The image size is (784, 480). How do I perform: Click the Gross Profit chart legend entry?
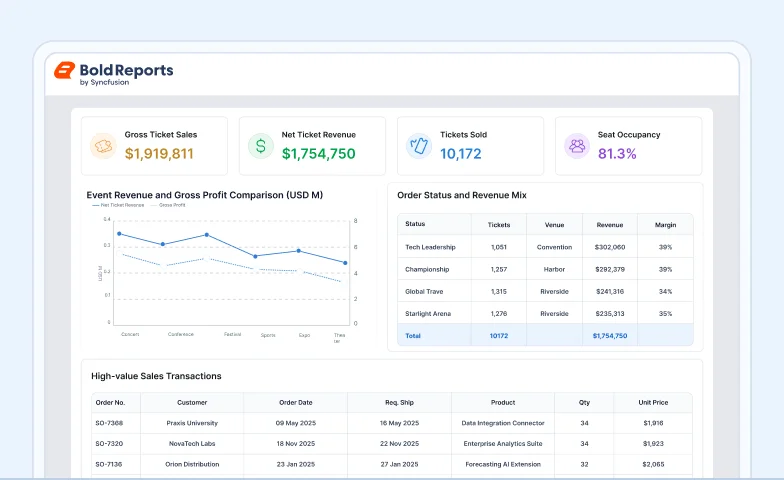tap(168, 205)
